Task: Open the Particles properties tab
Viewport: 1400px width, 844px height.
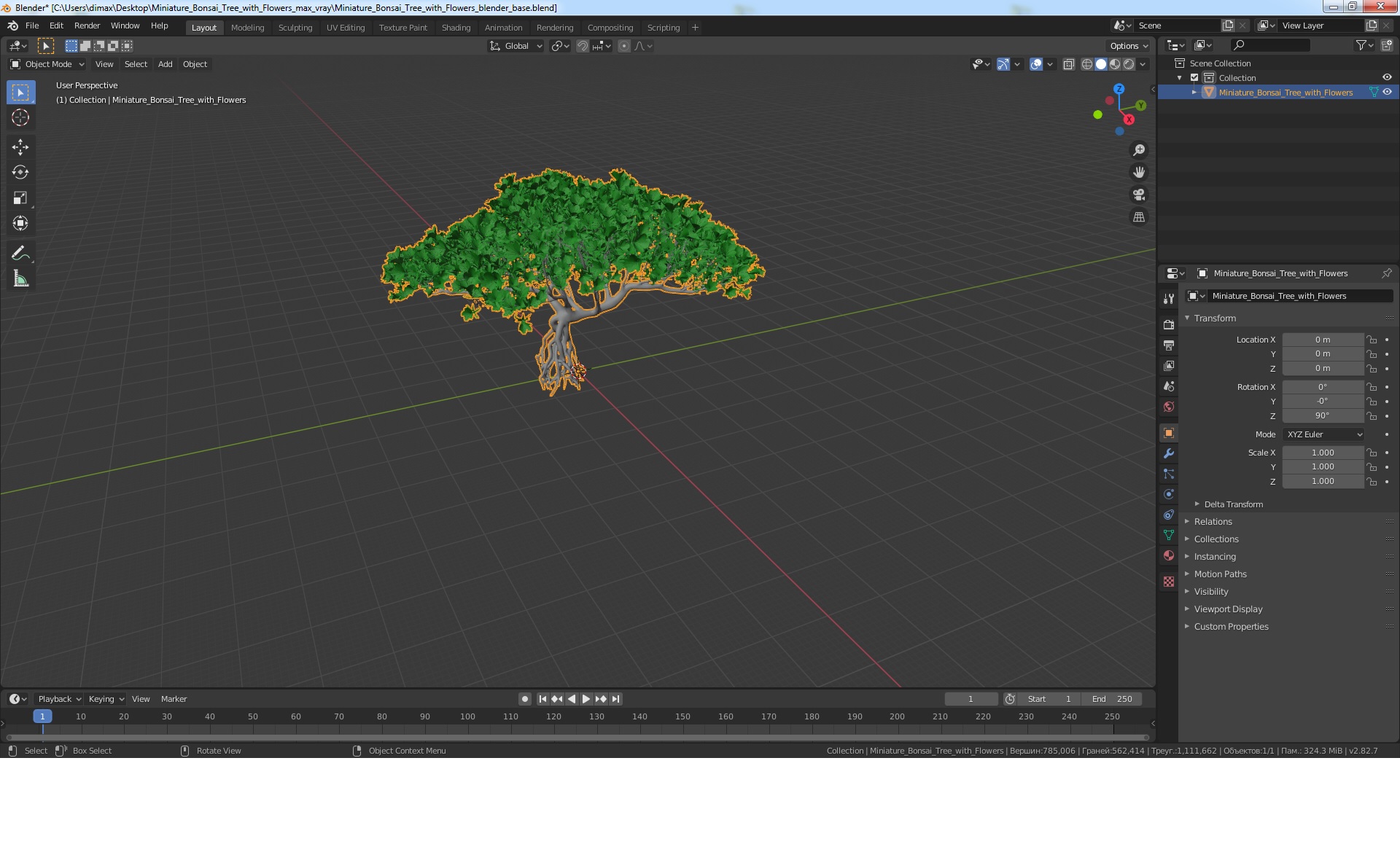Action: tap(1169, 474)
